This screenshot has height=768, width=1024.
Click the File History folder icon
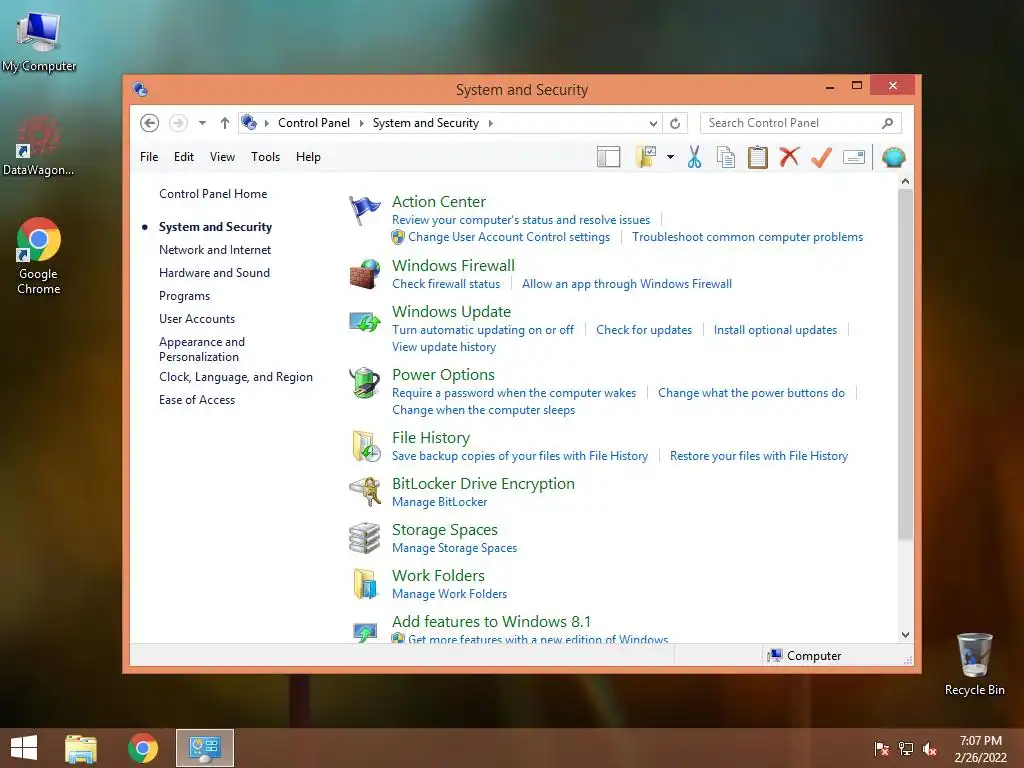tap(366, 446)
